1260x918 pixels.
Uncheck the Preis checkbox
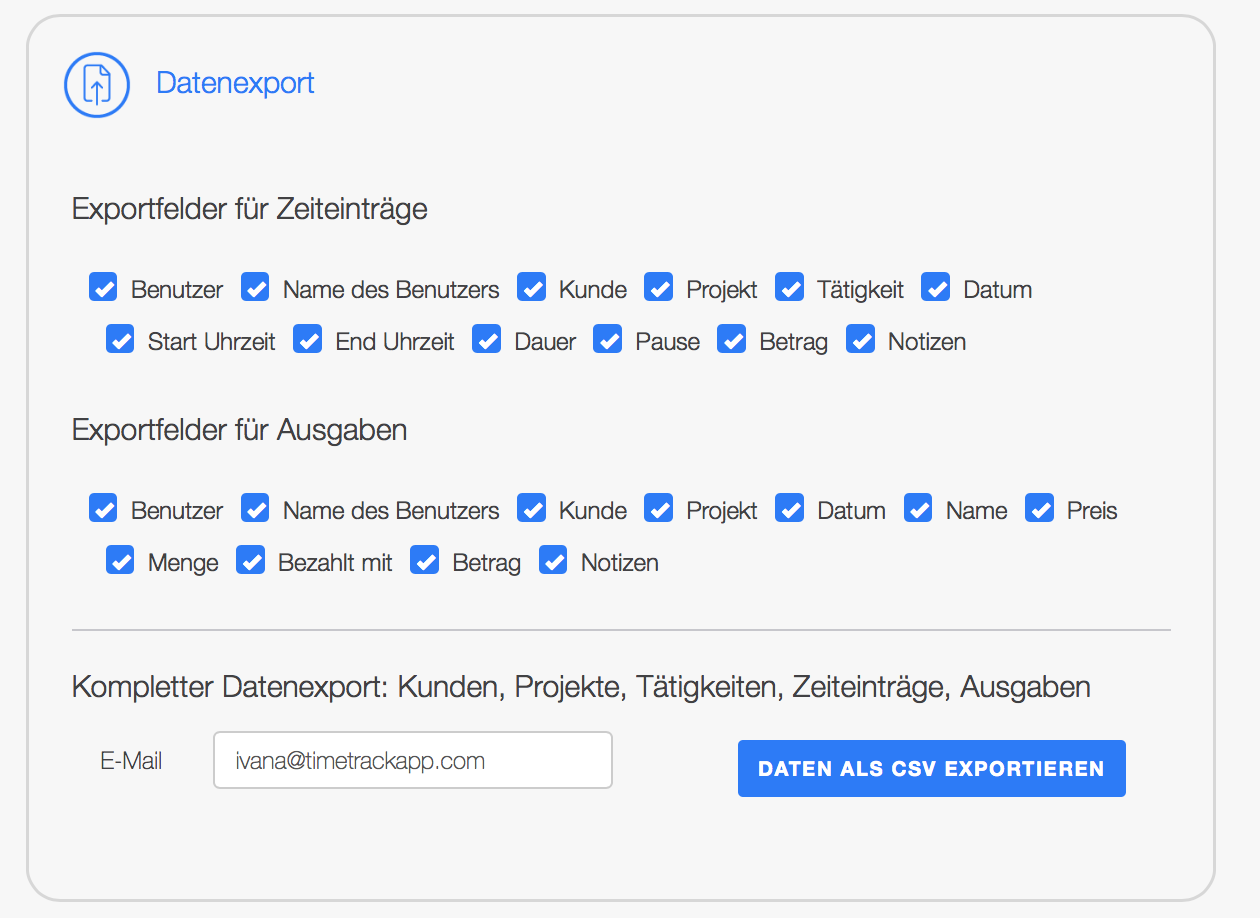coord(1040,508)
